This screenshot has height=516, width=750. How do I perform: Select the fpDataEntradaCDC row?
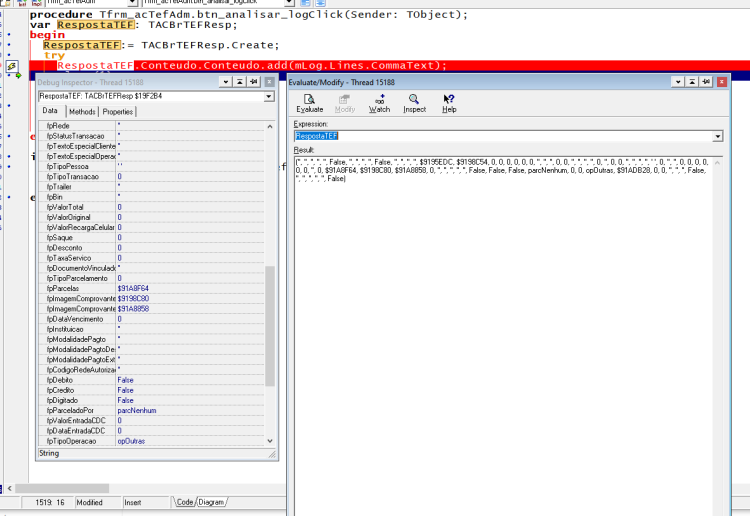[151, 431]
